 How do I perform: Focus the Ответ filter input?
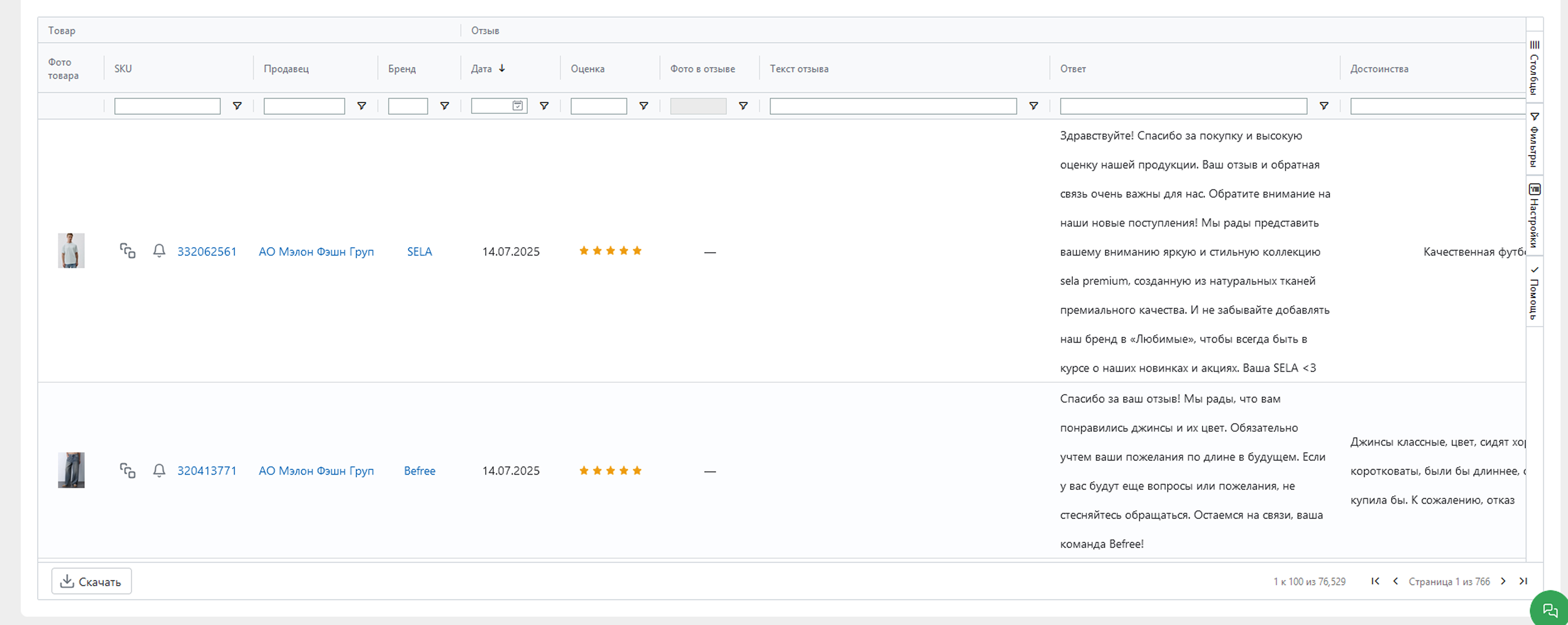click(1183, 106)
